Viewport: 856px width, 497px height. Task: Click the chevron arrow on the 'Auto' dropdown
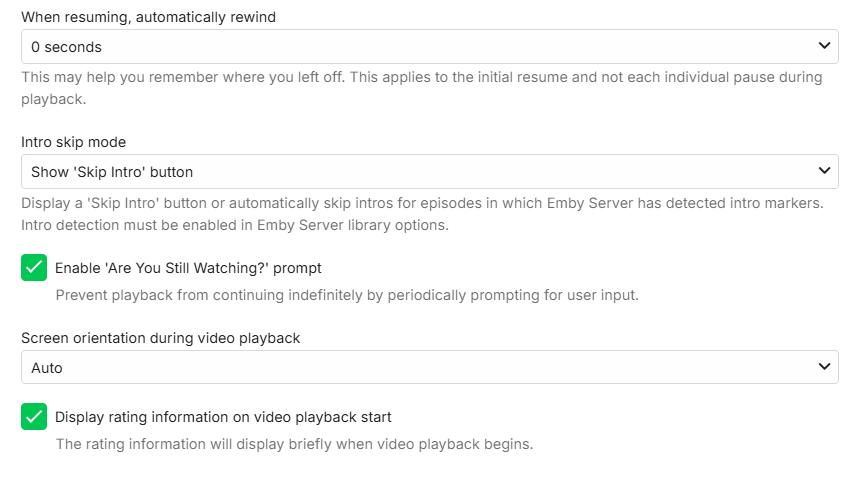[x=825, y=367]
